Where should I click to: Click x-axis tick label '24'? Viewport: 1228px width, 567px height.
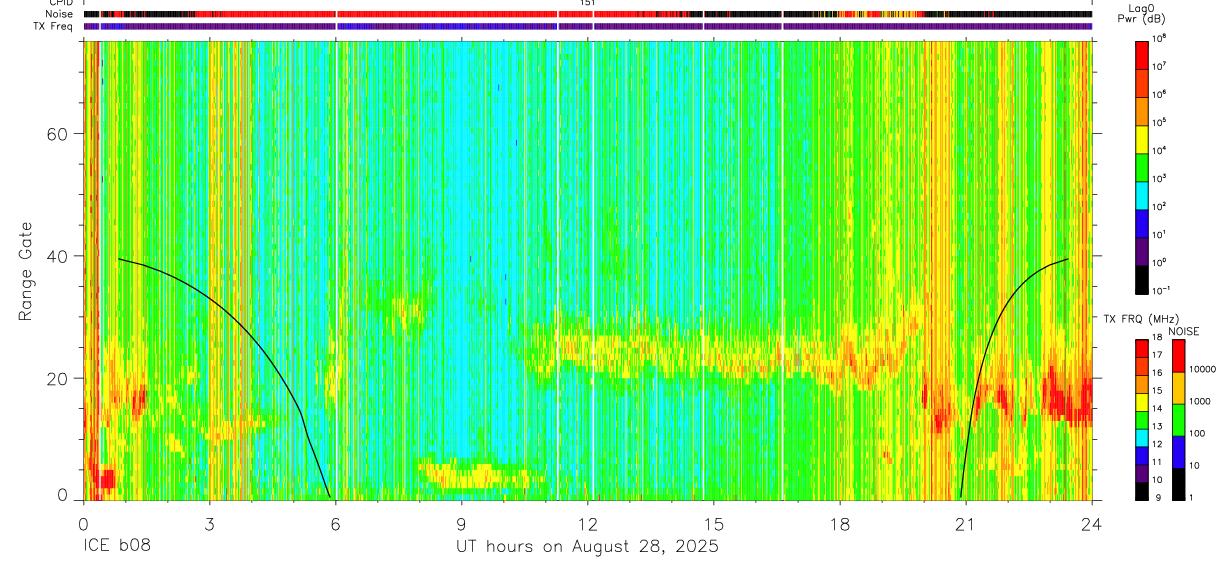pos(1092,524)
